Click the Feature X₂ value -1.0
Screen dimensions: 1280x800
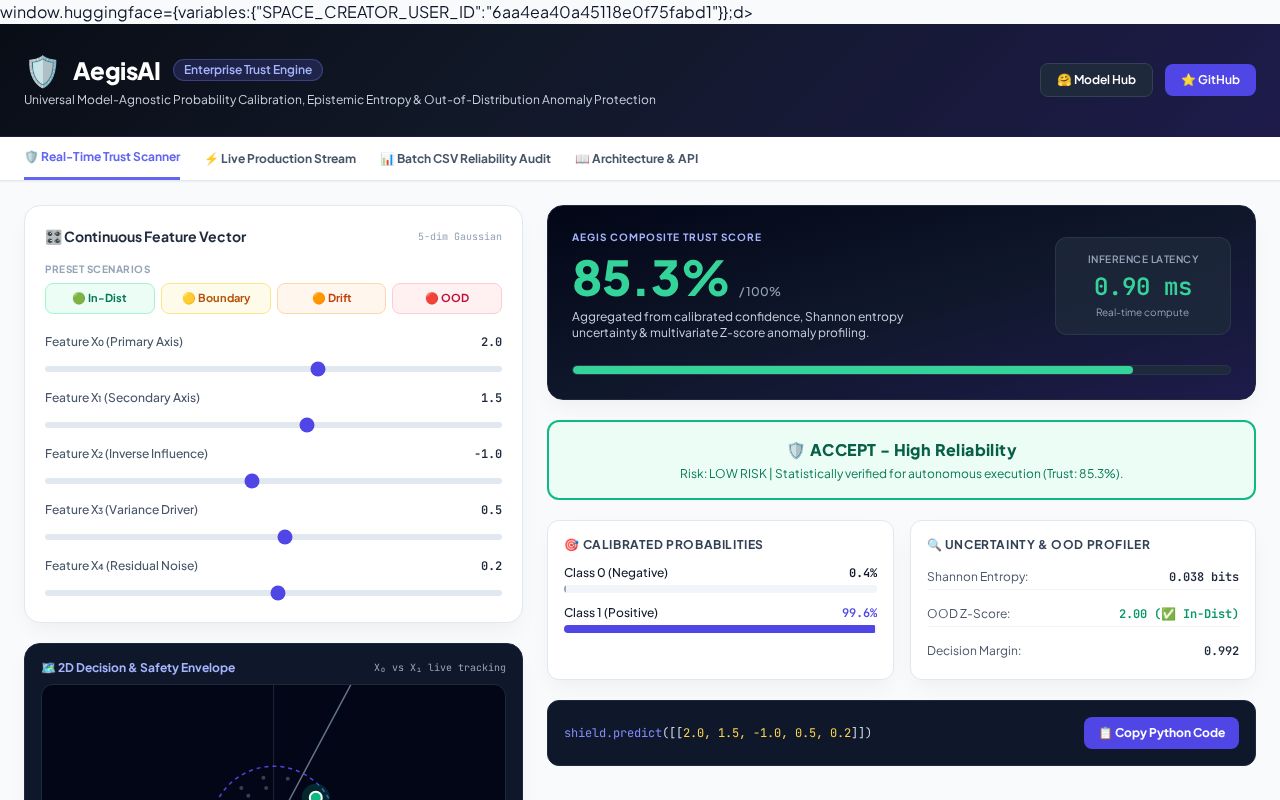tap(488, 454)
